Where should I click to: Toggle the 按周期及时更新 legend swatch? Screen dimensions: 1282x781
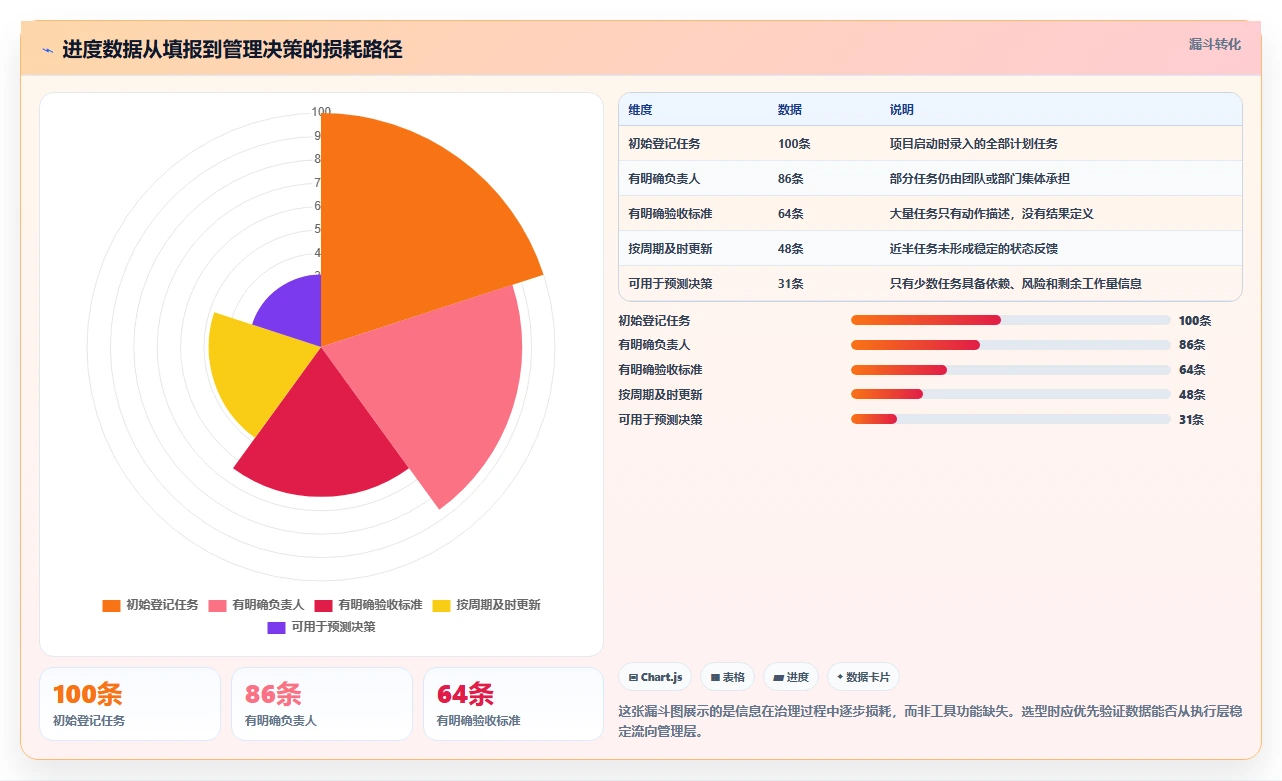441,605
